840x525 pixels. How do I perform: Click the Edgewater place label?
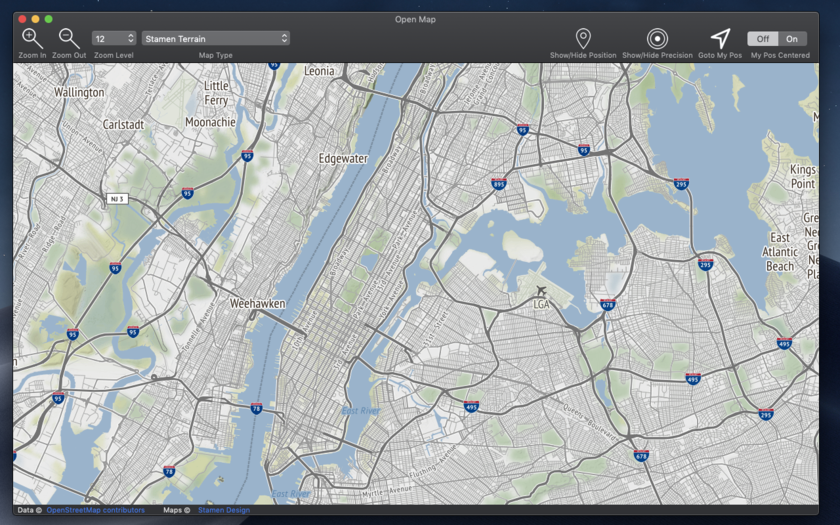[x=343, y=159]
